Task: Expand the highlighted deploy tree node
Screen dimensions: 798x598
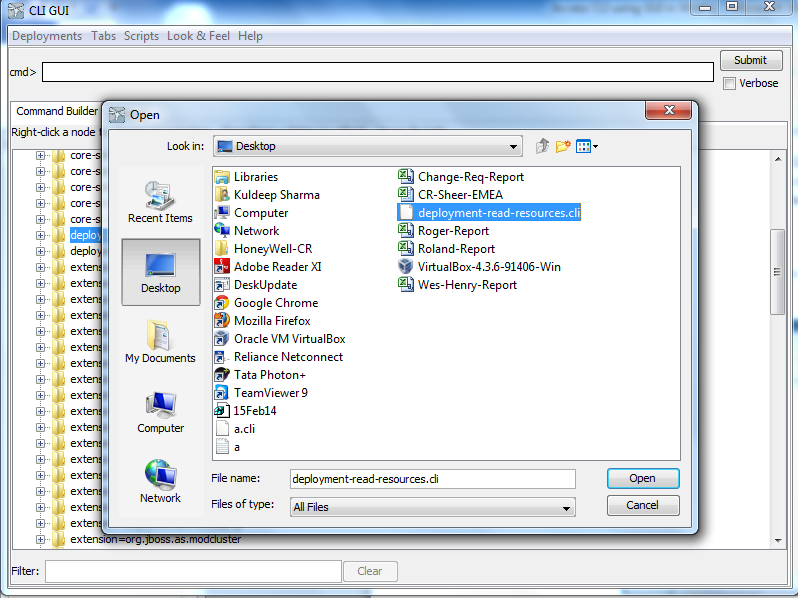Action: click(x=40, y=235)
